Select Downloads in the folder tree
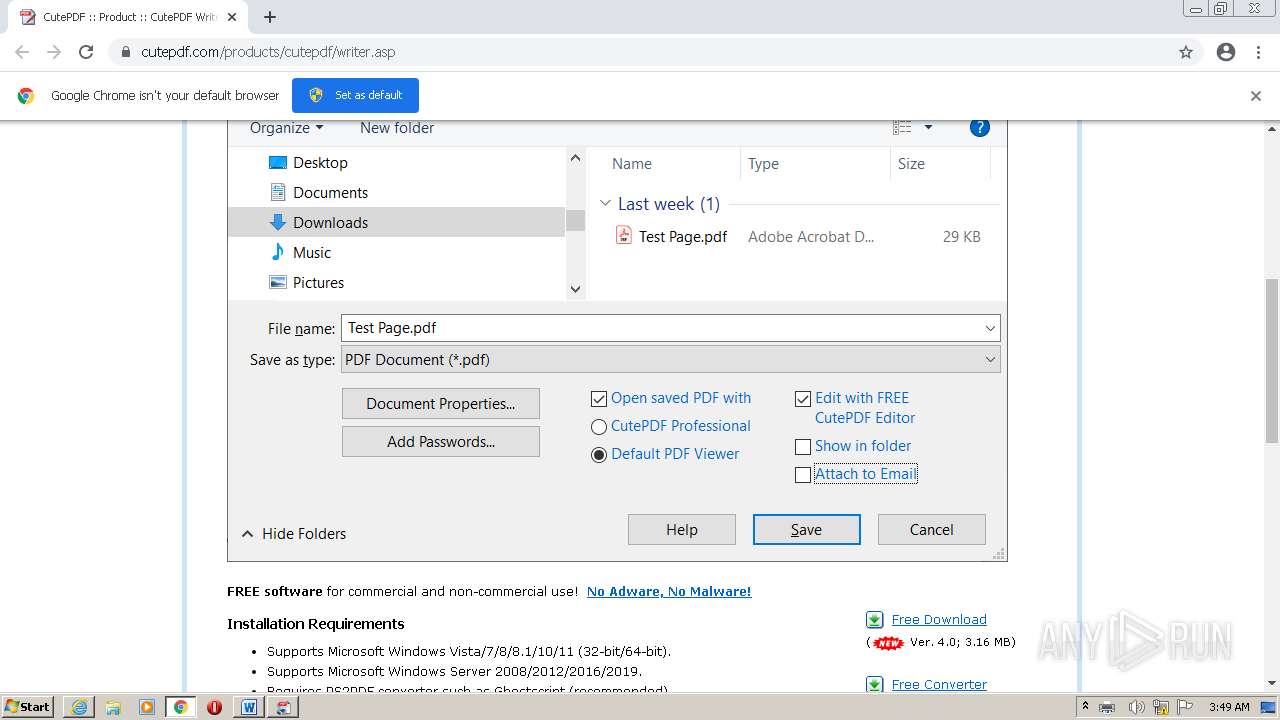This screenshot has width=1280, height=720. pos(330,223)
